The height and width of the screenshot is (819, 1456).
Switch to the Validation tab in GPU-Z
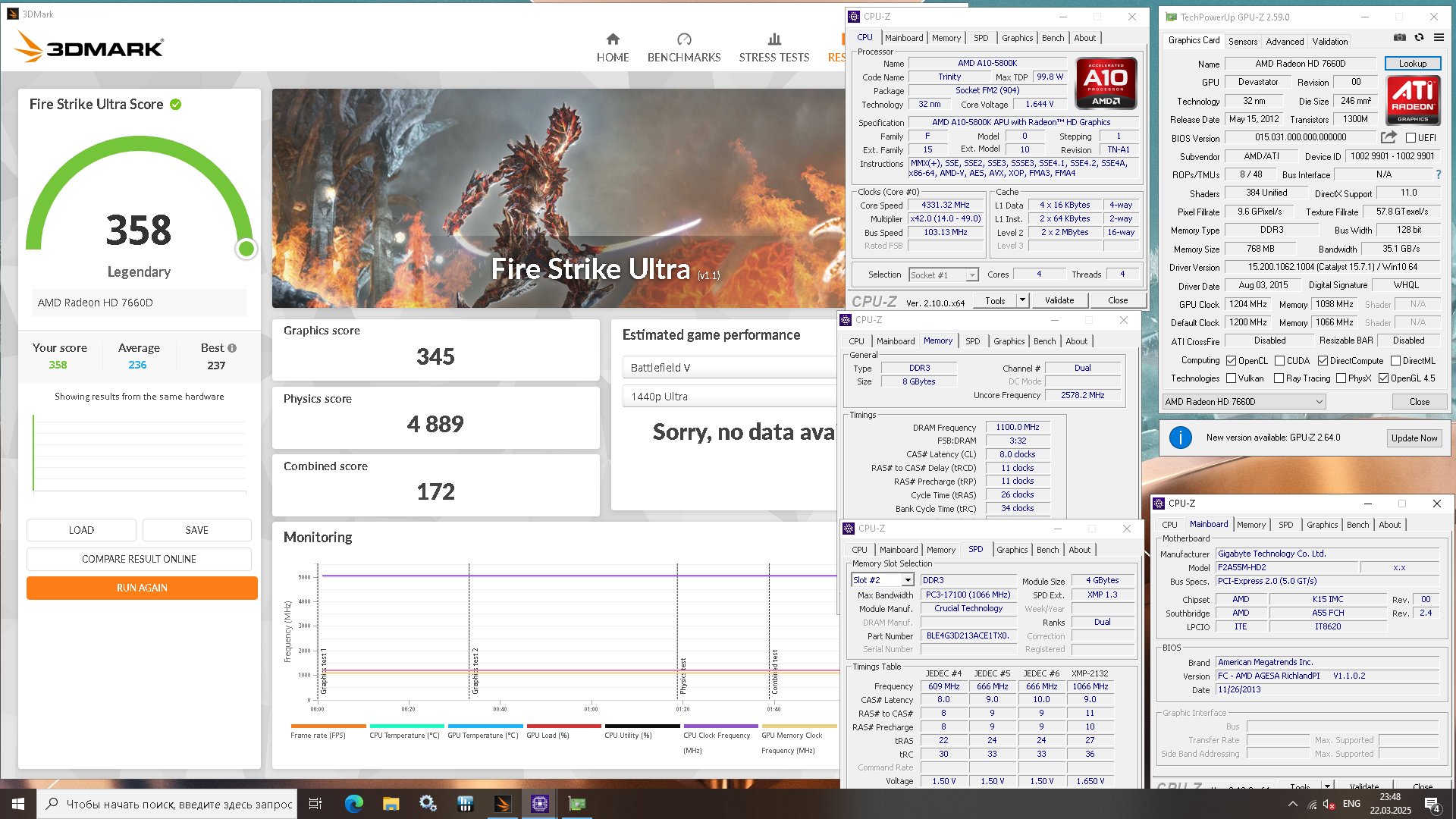[1330, 42]
